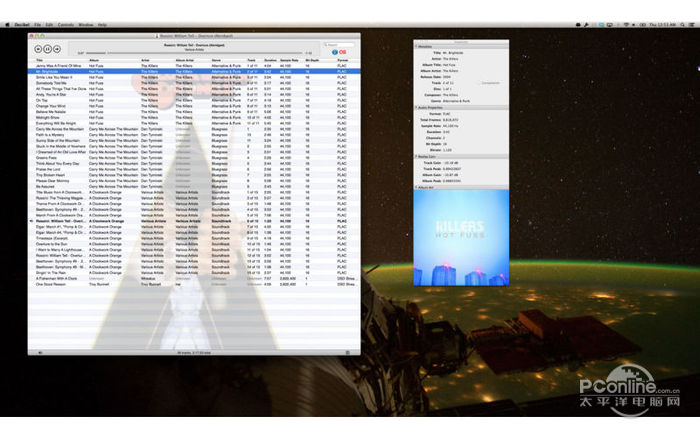Click the Title value in the Metadata inspector
Viewport: 700px width, 438px height.
click(x=453, y=53)
